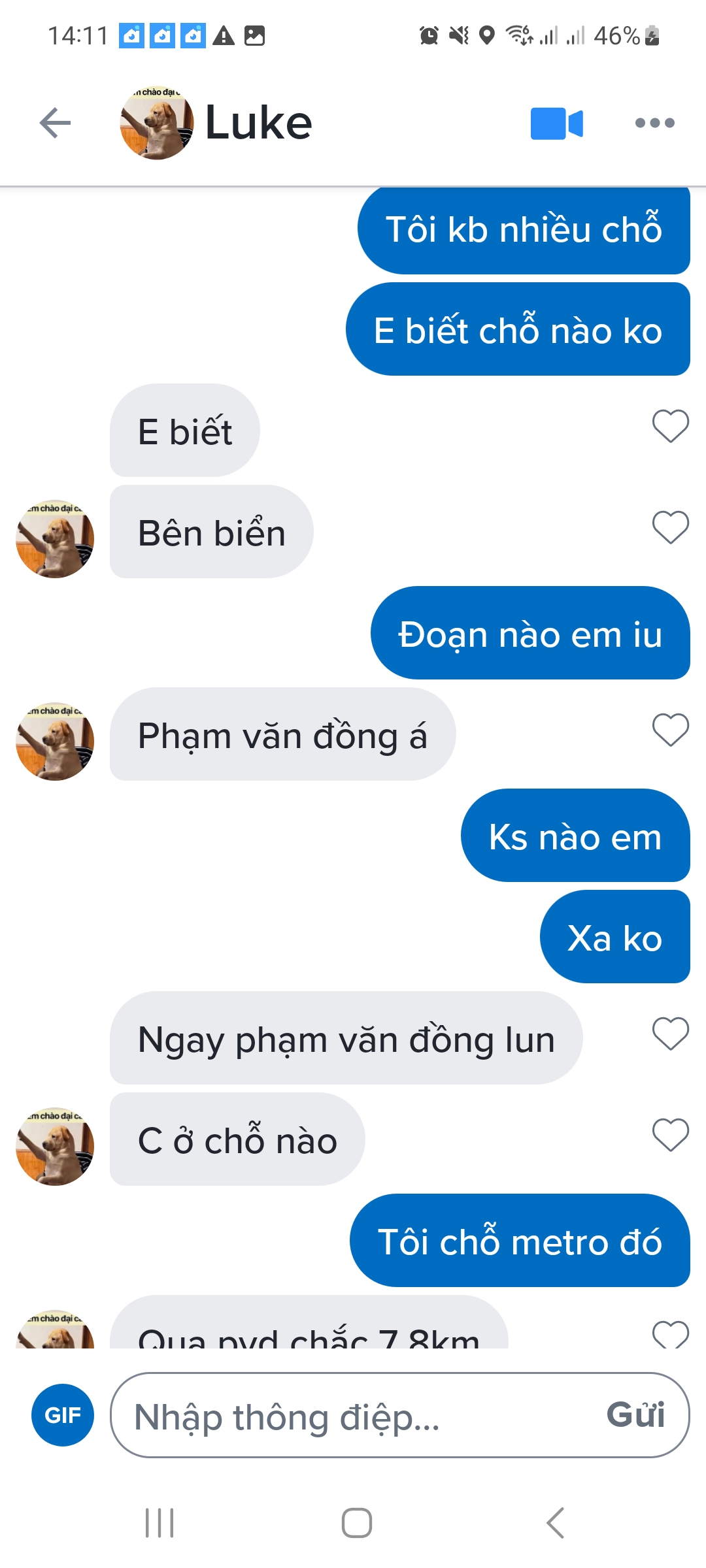The height and width of the screenshot is (1568, 706).
Task: Select the "Tôi chỗ metro đó" message bubble
Action: coord(520,1241)
